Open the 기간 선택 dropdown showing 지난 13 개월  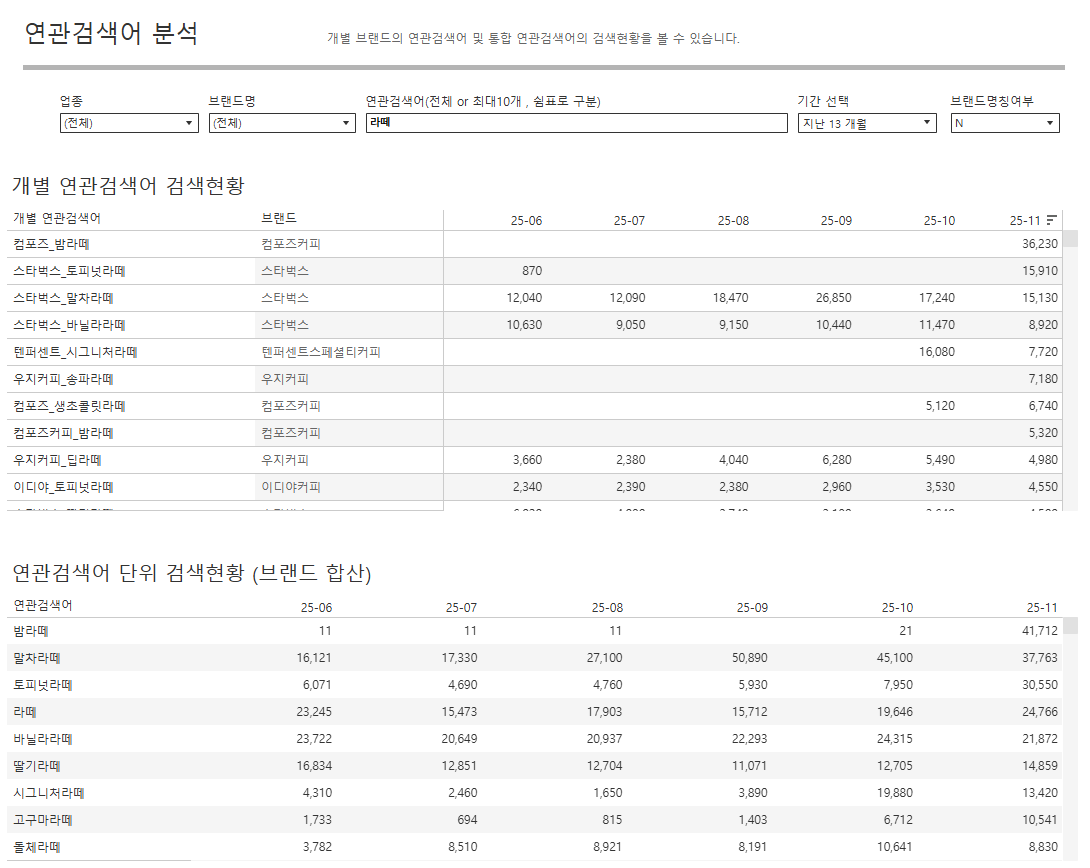866,123
